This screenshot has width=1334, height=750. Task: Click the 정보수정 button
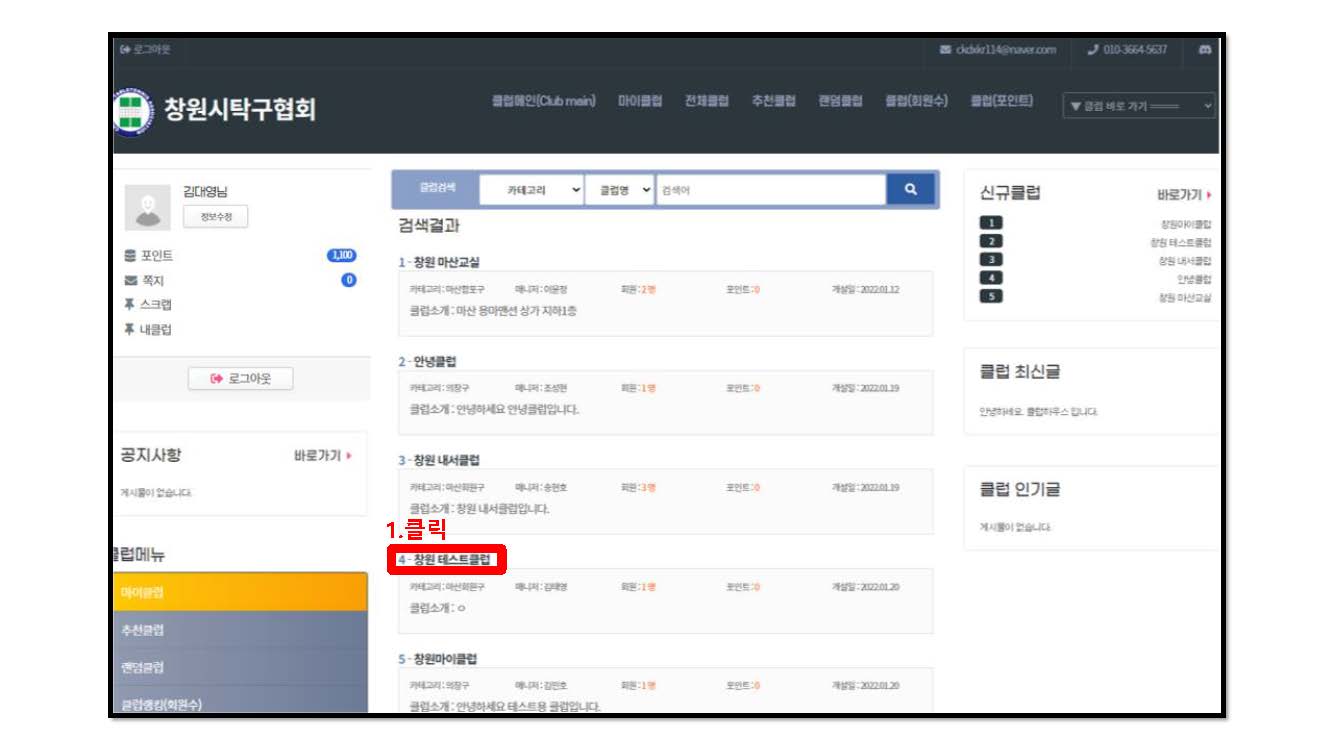[x=216, y=216]
